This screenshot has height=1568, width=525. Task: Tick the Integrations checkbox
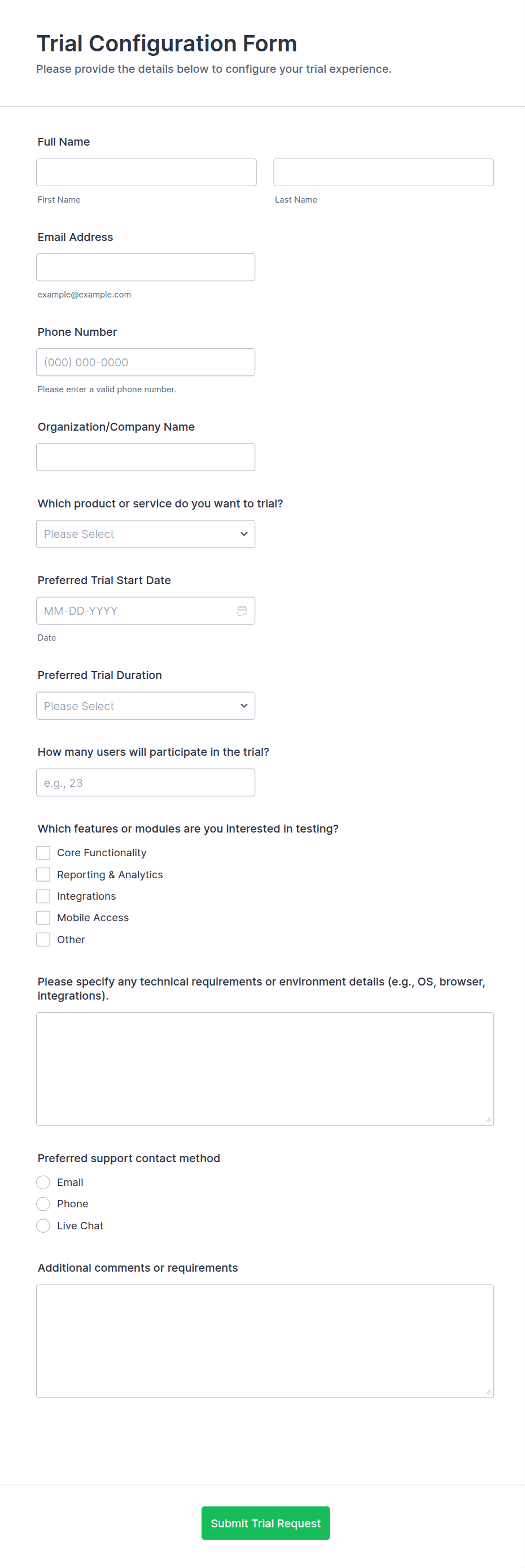(x=43, y=896)
